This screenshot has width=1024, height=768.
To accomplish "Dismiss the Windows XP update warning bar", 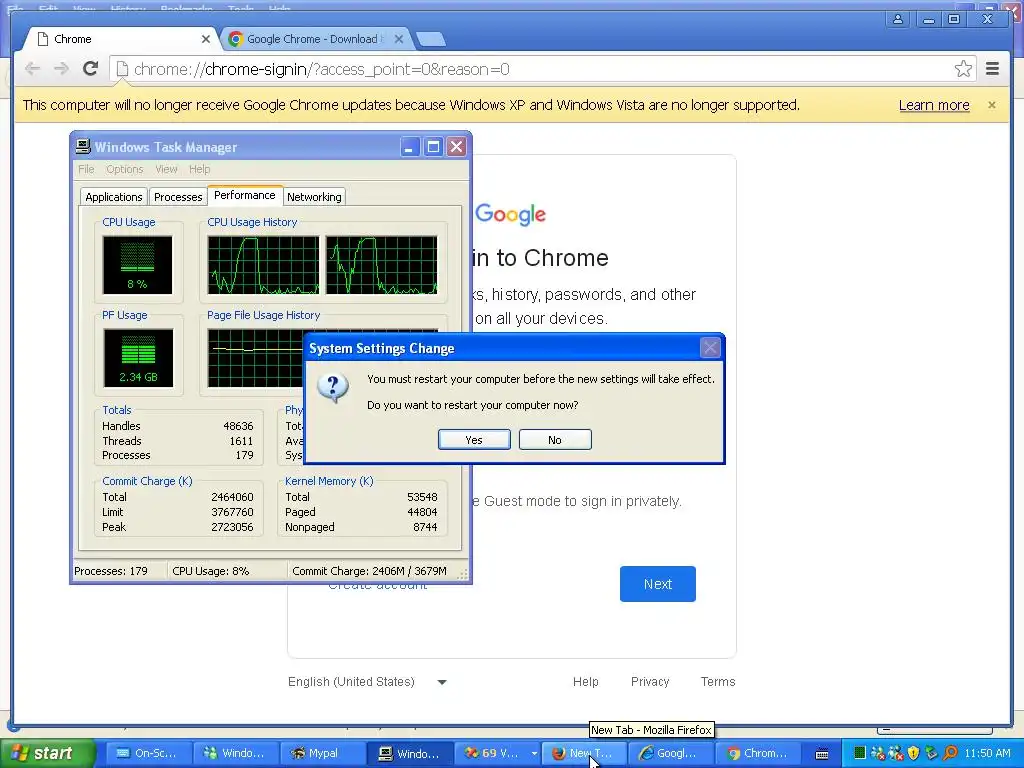I will (991, 105).
